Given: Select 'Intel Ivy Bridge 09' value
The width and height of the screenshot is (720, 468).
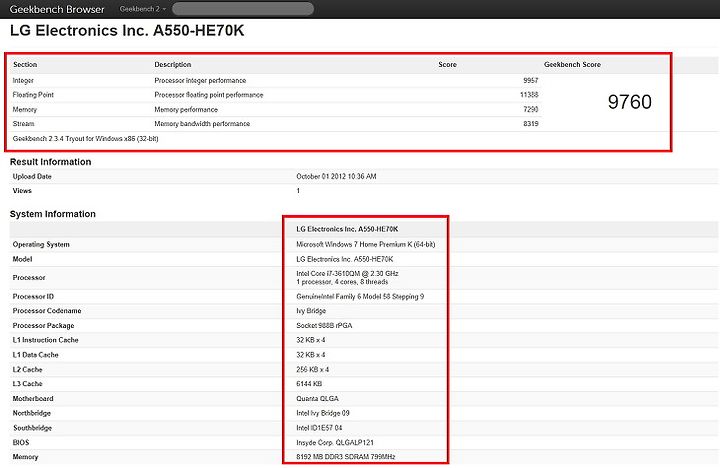Looking at the screenshot, I should click(x=323, y=413).
